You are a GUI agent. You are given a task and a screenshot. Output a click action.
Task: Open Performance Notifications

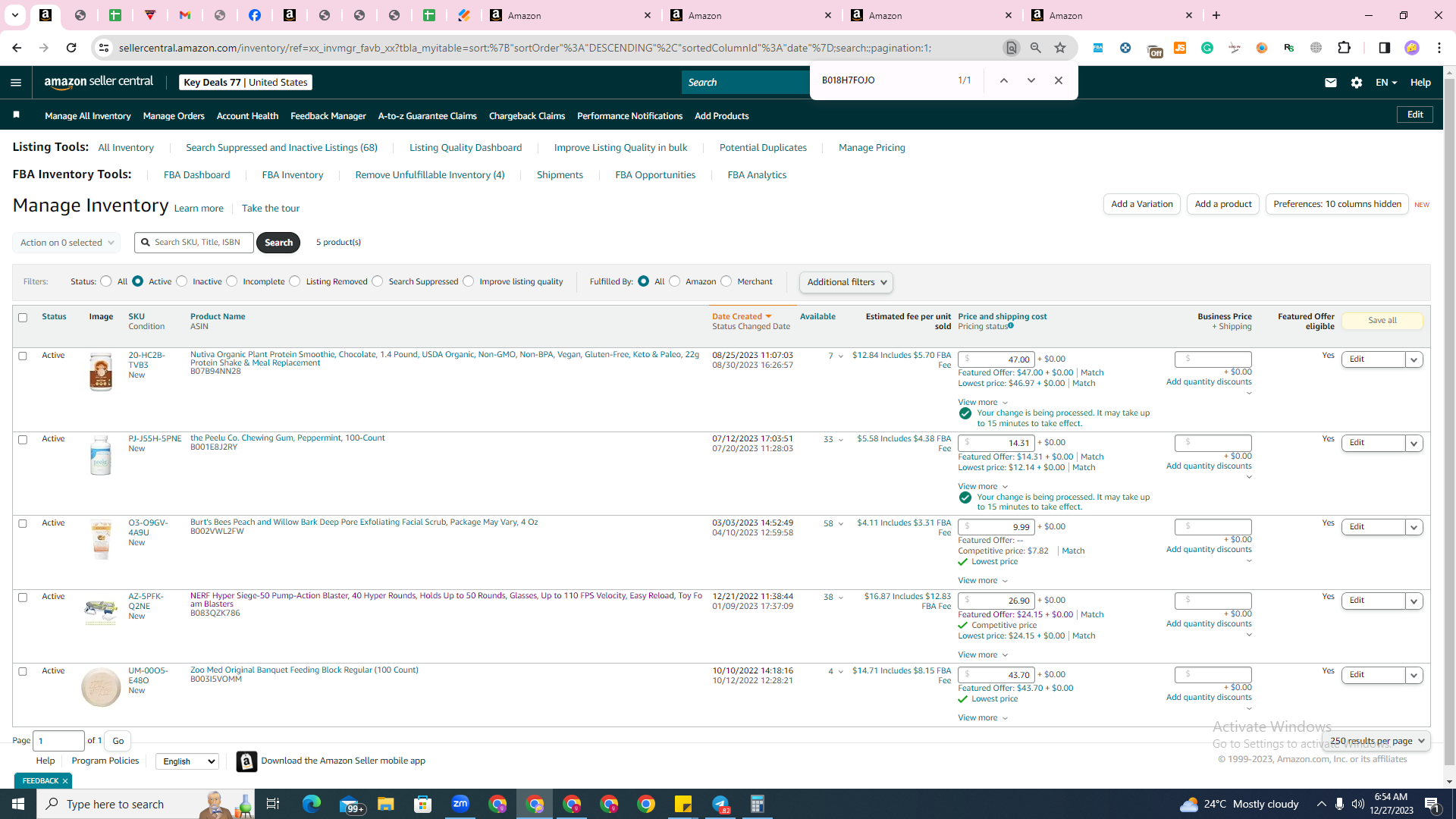pyautogui.click(x=629, y=116)
